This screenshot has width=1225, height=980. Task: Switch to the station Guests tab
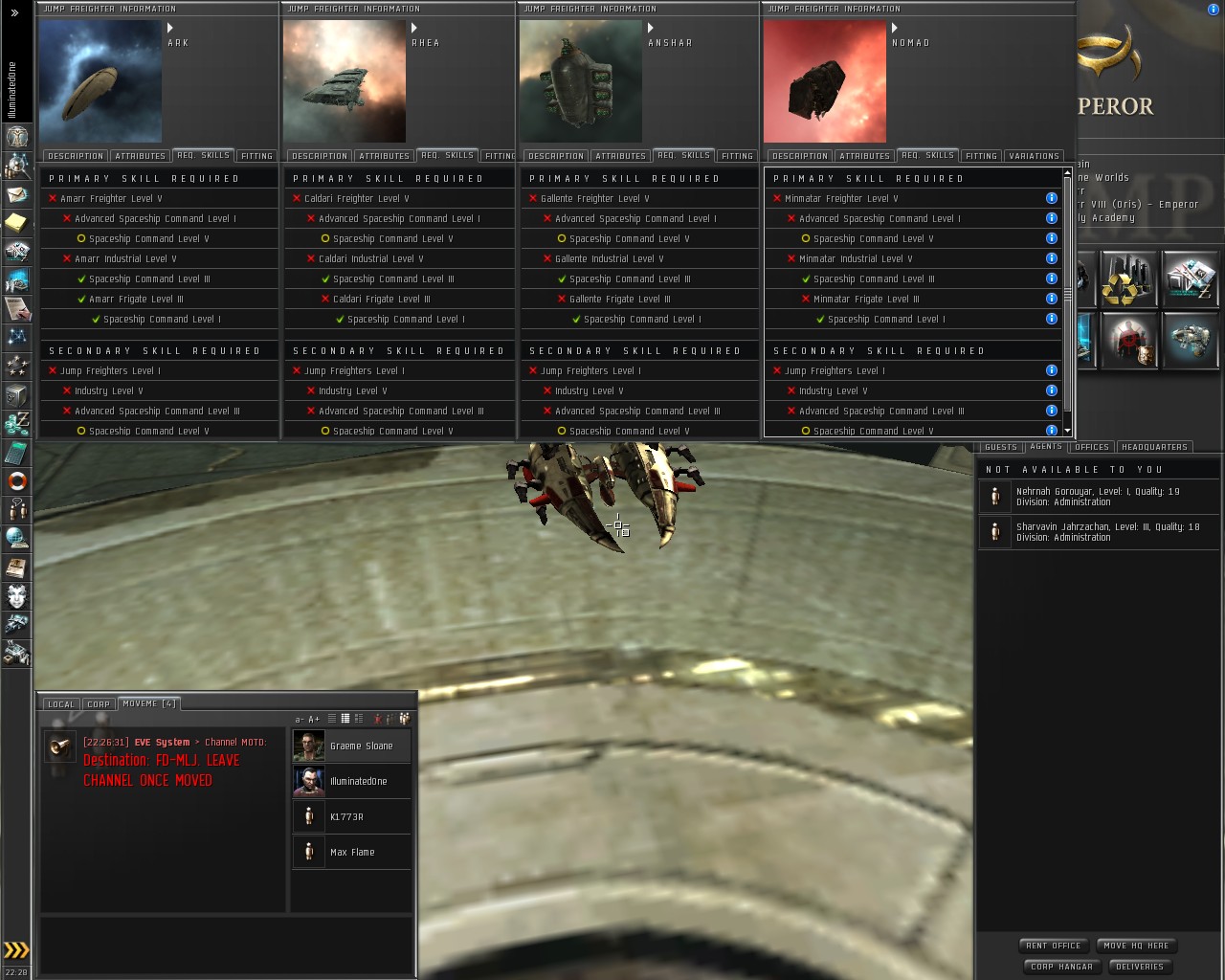[1001, 447]
